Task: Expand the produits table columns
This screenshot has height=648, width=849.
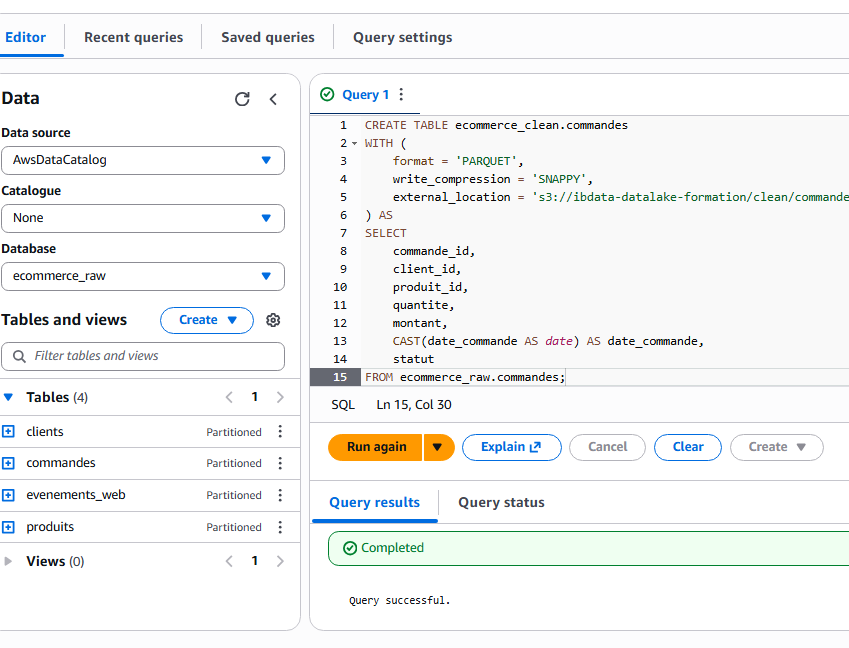Action: (8, 527)
